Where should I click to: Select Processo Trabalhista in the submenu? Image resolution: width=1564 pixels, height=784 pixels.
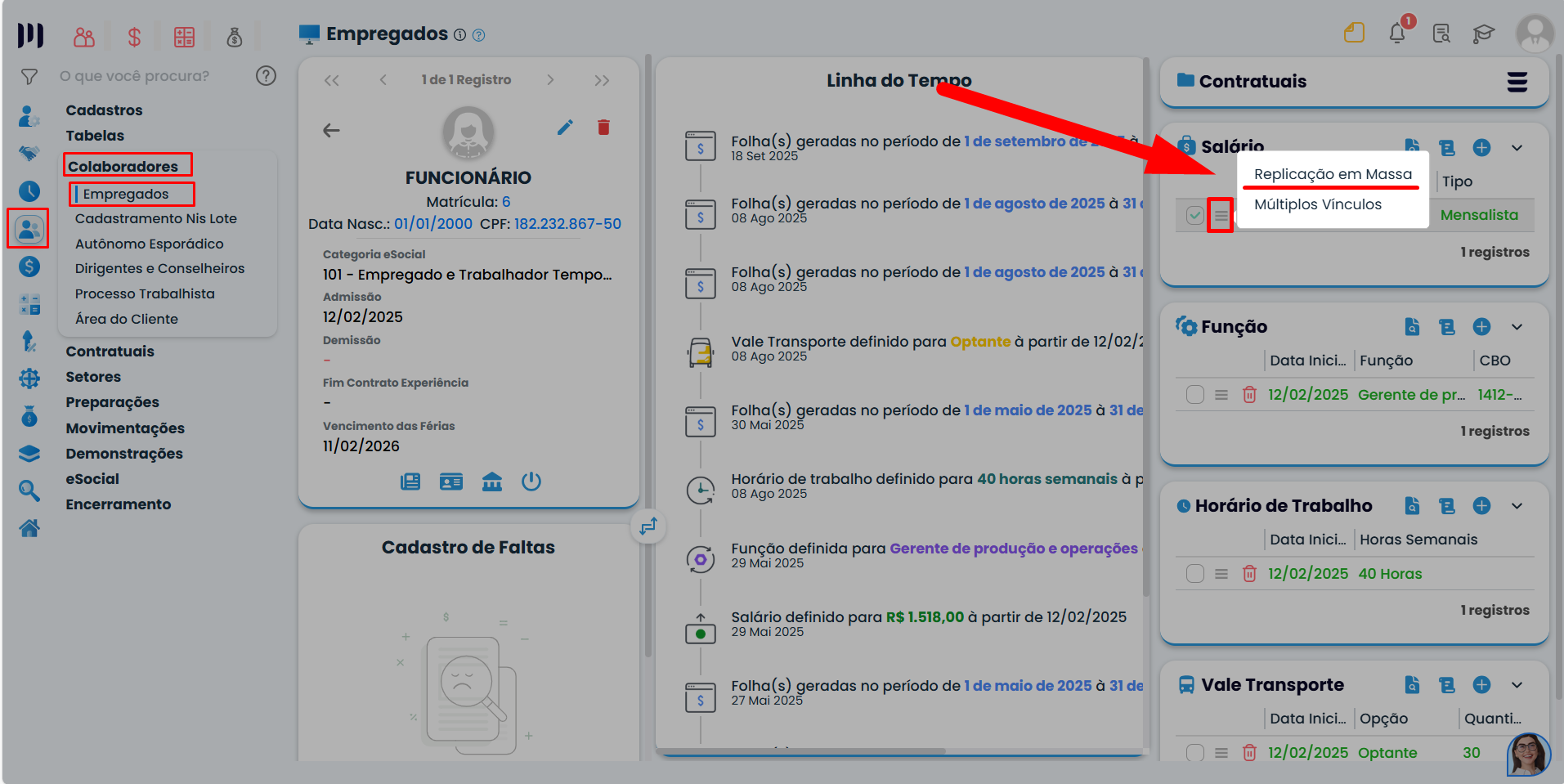[145, 294]
